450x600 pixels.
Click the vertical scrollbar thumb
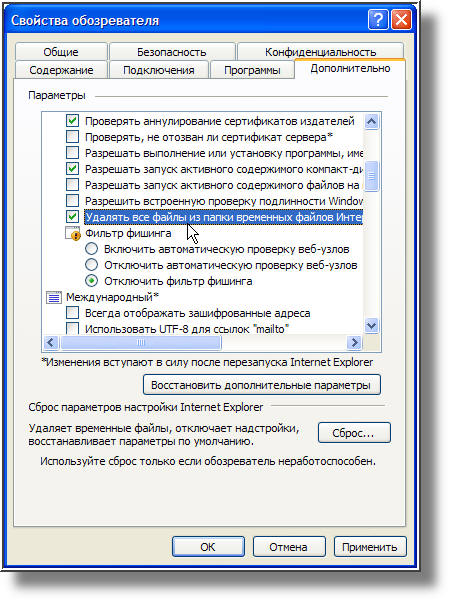371,176
